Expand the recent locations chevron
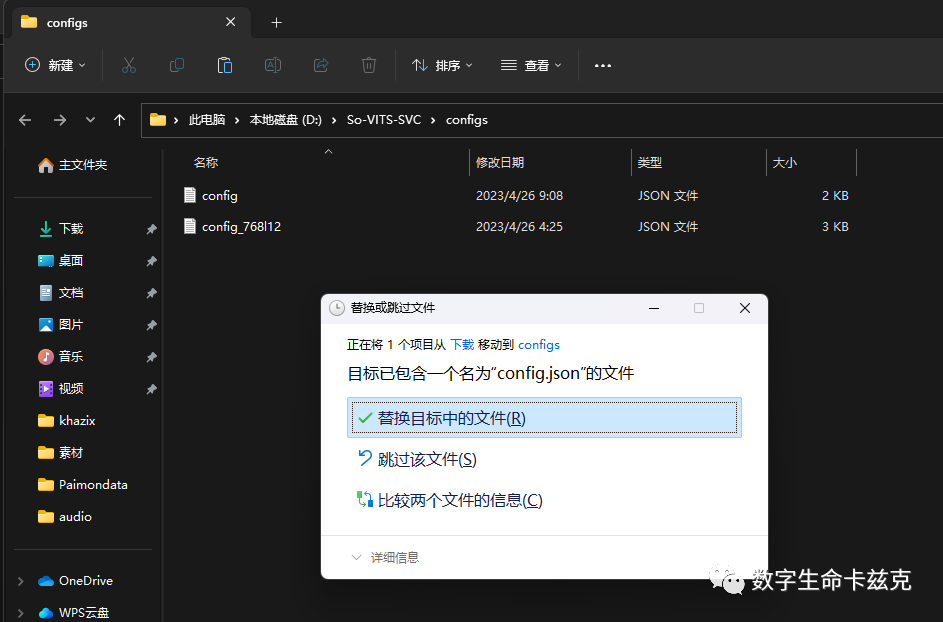 (x=90, y=120)
